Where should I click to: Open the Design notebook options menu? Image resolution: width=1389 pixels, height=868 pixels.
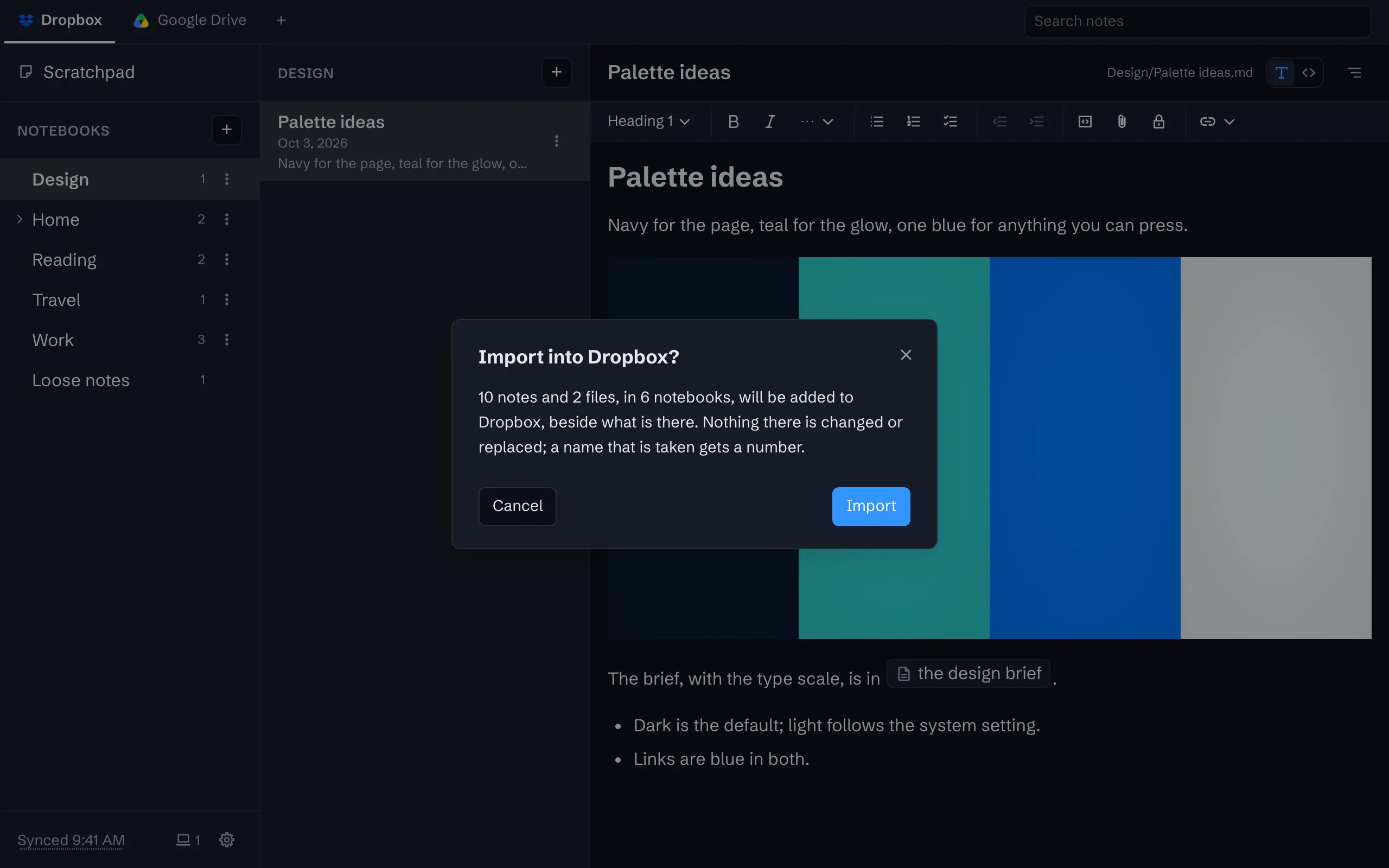coord(227,179)
